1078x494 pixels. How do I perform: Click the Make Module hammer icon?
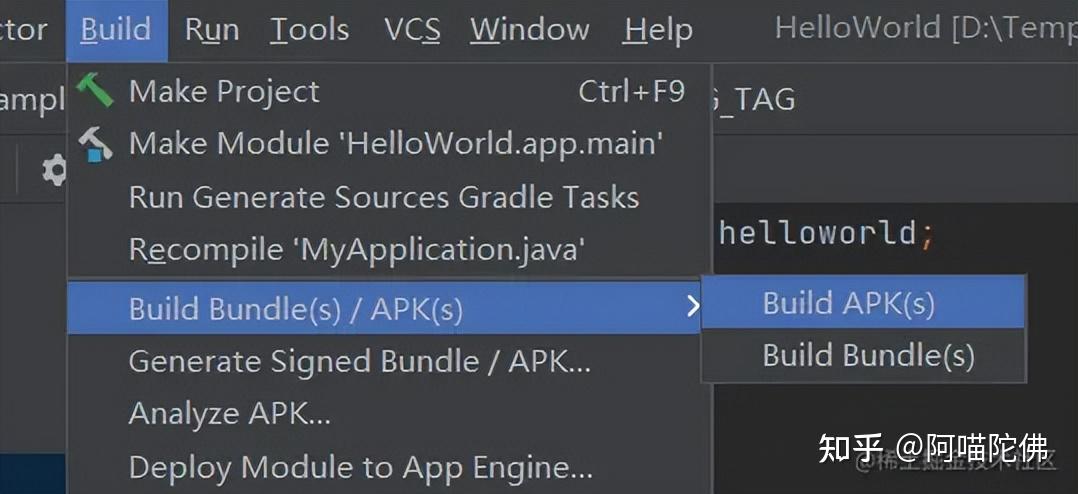coord(96,144)
